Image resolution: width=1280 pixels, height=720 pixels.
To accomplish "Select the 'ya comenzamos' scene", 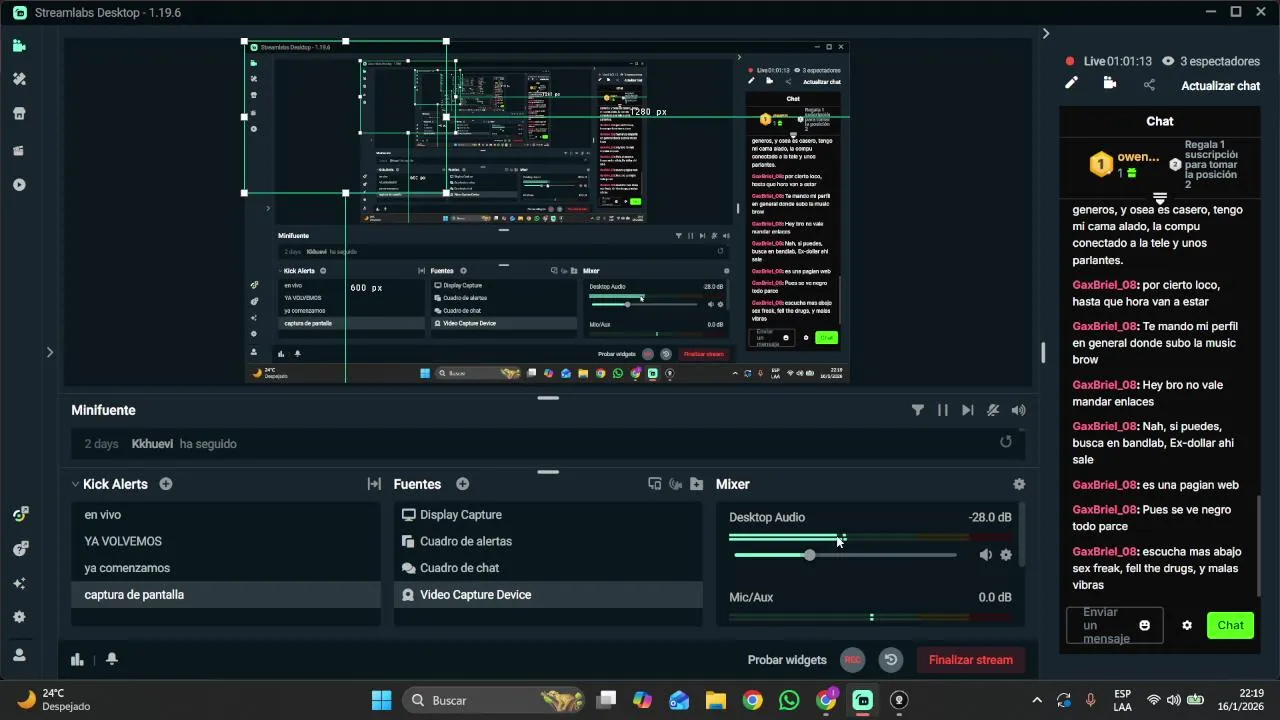I will click(226, 568).
